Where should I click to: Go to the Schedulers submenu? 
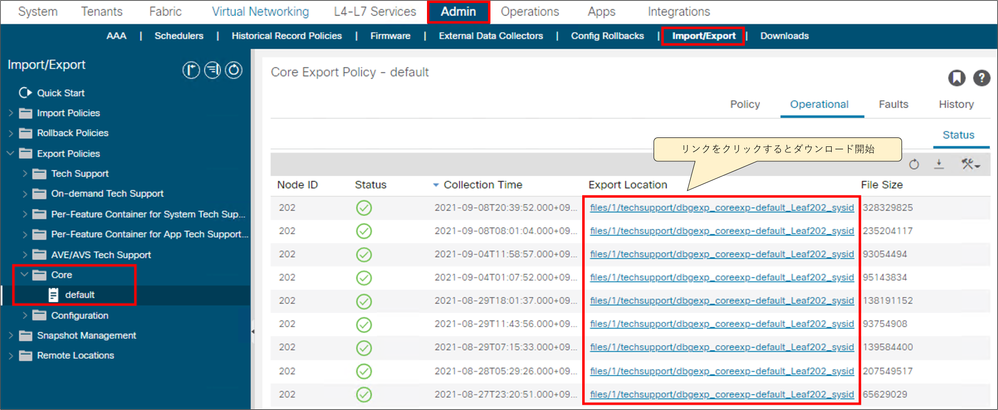[179, 36]
